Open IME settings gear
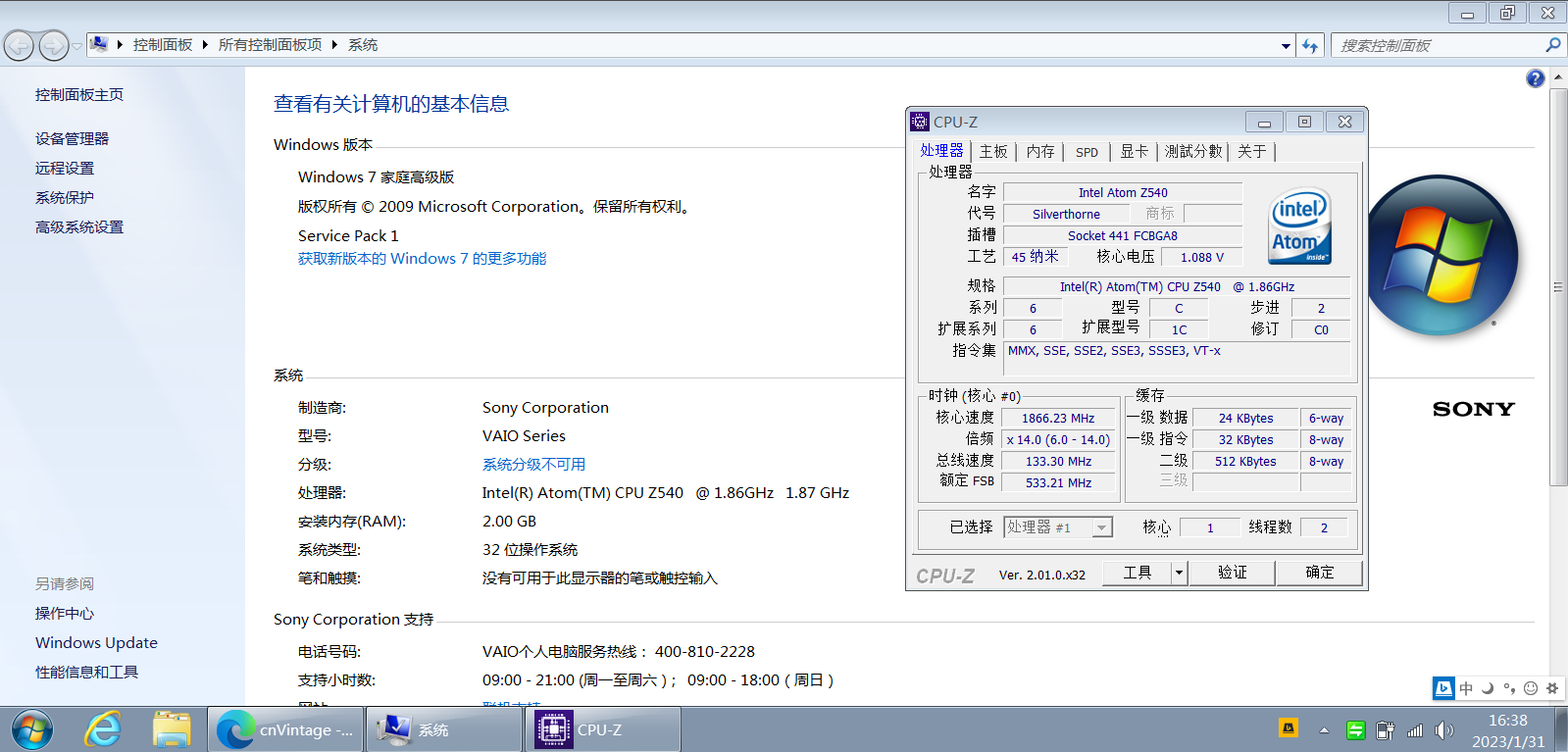The width and height of the screenshot is (1568, 752). 1552,688
